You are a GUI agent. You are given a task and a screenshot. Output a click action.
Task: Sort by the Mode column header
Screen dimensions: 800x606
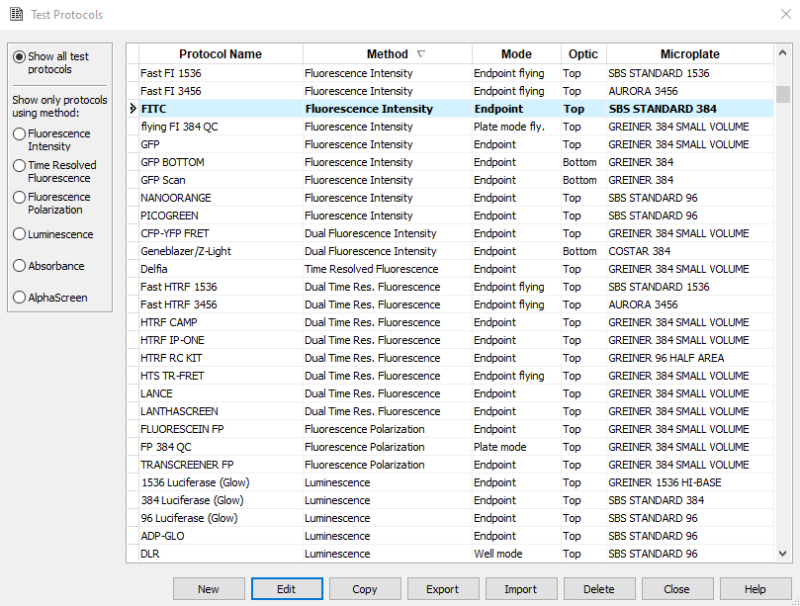[516, 54]
